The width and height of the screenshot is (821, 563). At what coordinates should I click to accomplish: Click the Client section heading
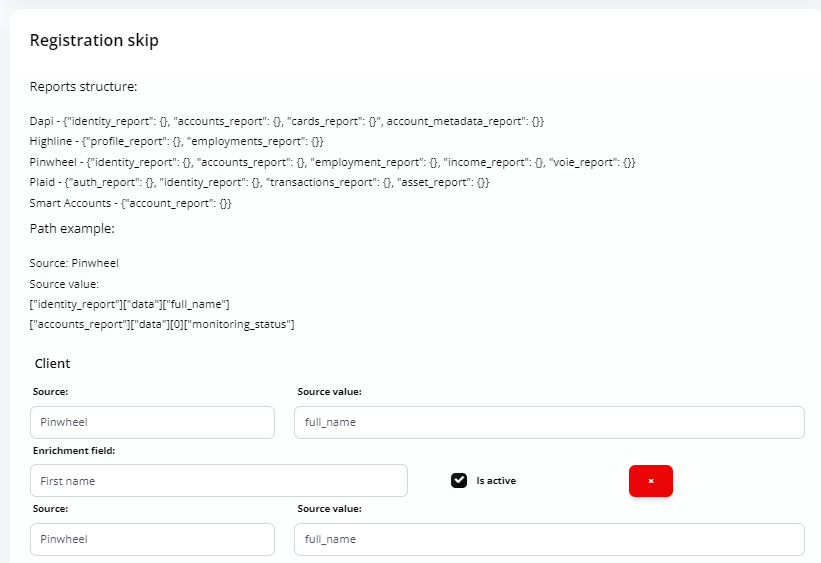tap(52, 363)
